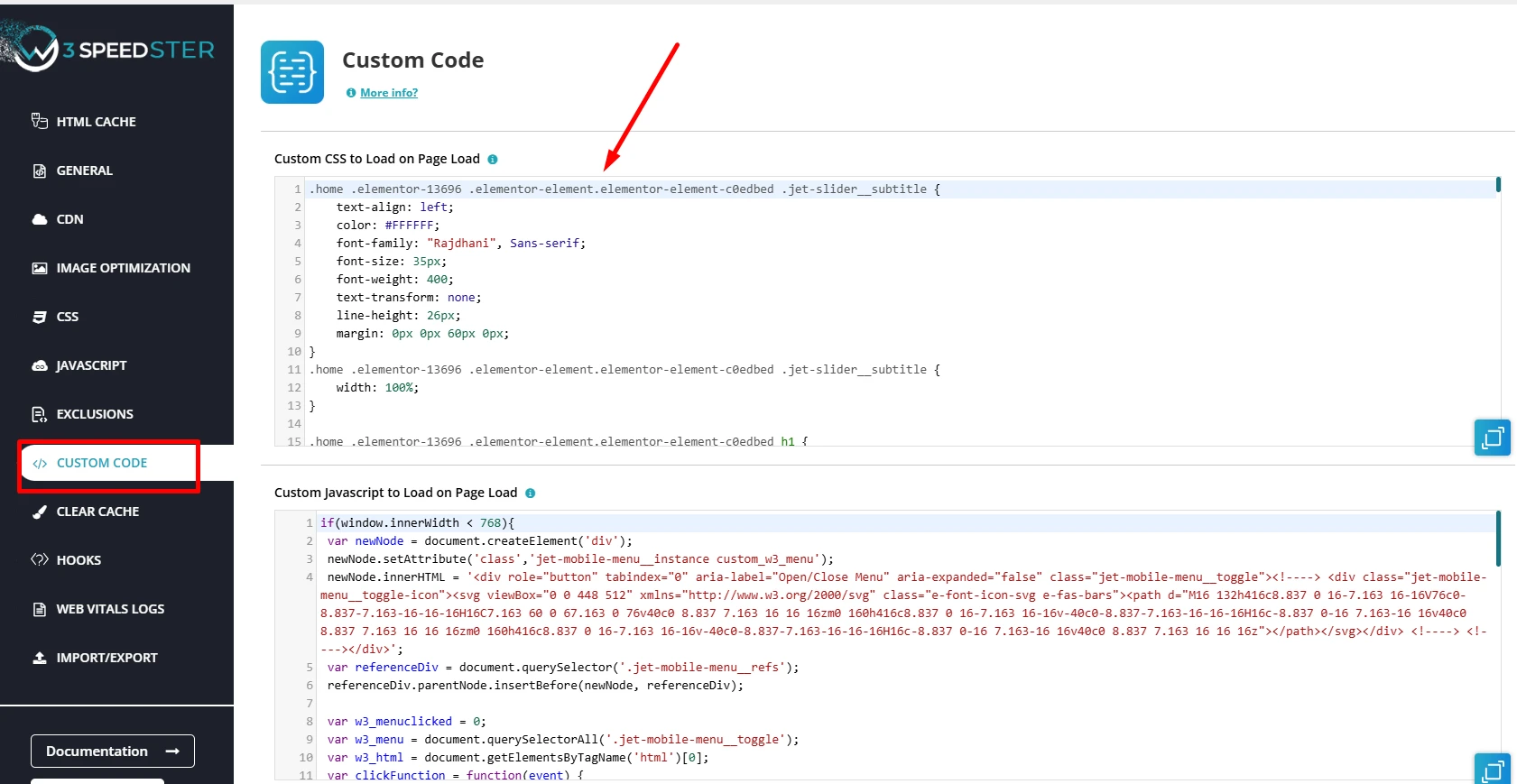Go to Image Optimization settings
This screenshot has height=784, width=1517.
pos(123,268)
